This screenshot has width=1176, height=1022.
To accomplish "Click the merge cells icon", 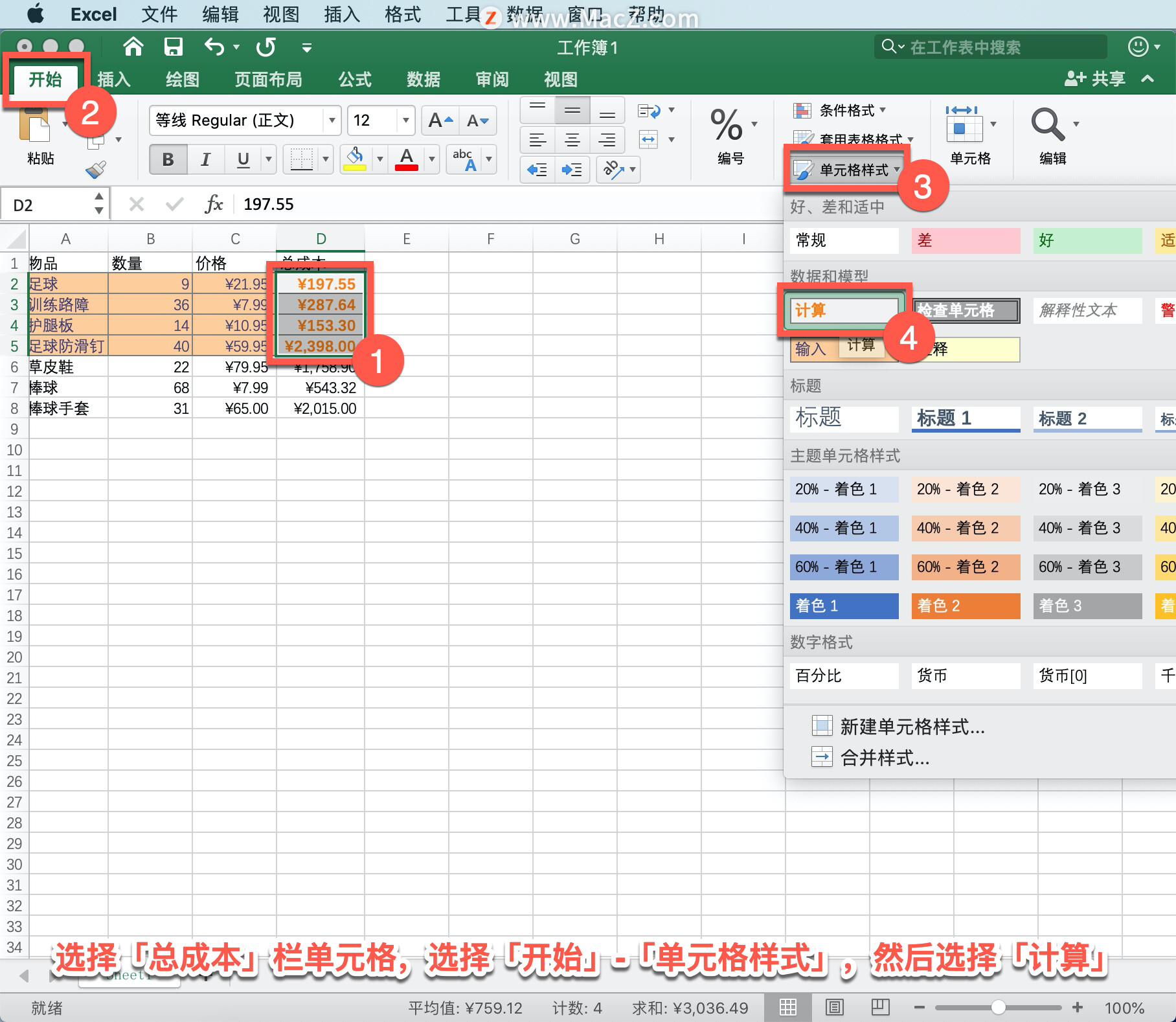I will pos(648,139).
